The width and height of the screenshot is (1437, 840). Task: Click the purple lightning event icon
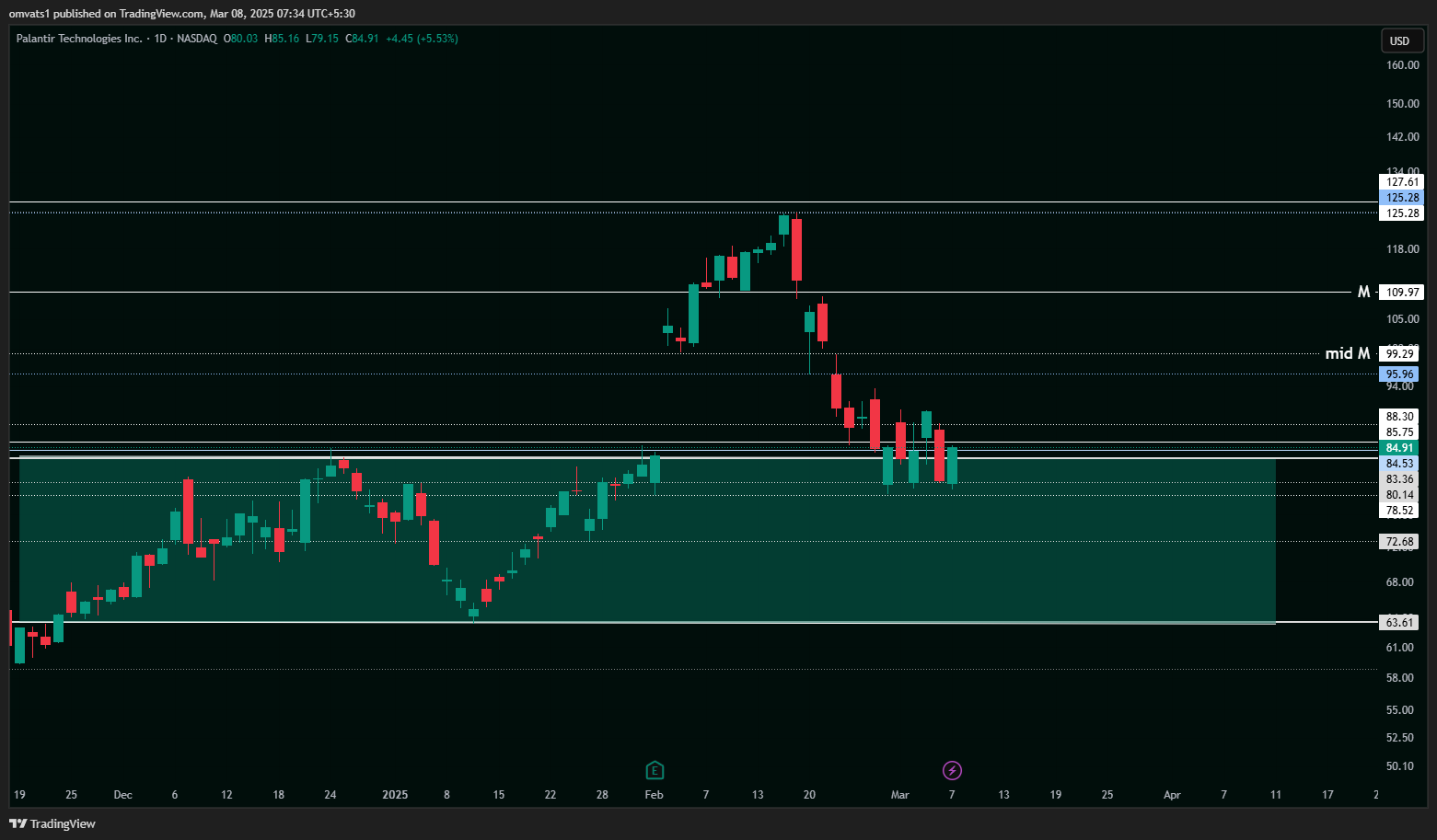pos(953,770)
